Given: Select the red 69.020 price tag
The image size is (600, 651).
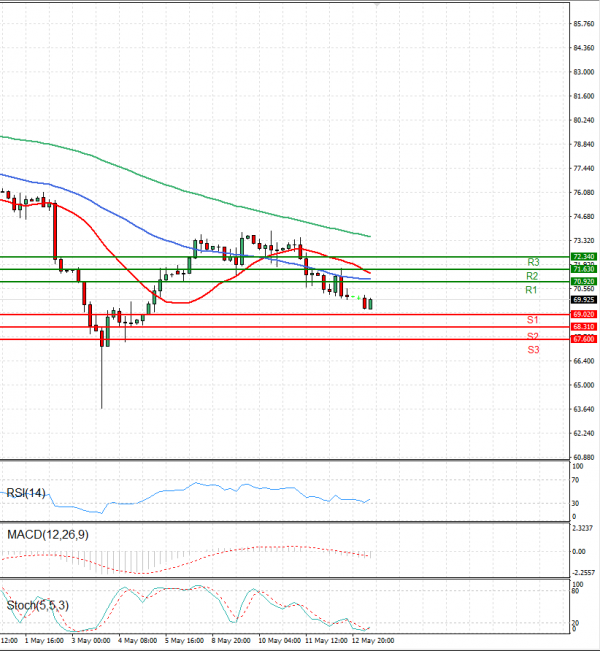Looking at the screenshot, I should click(584, 314).
